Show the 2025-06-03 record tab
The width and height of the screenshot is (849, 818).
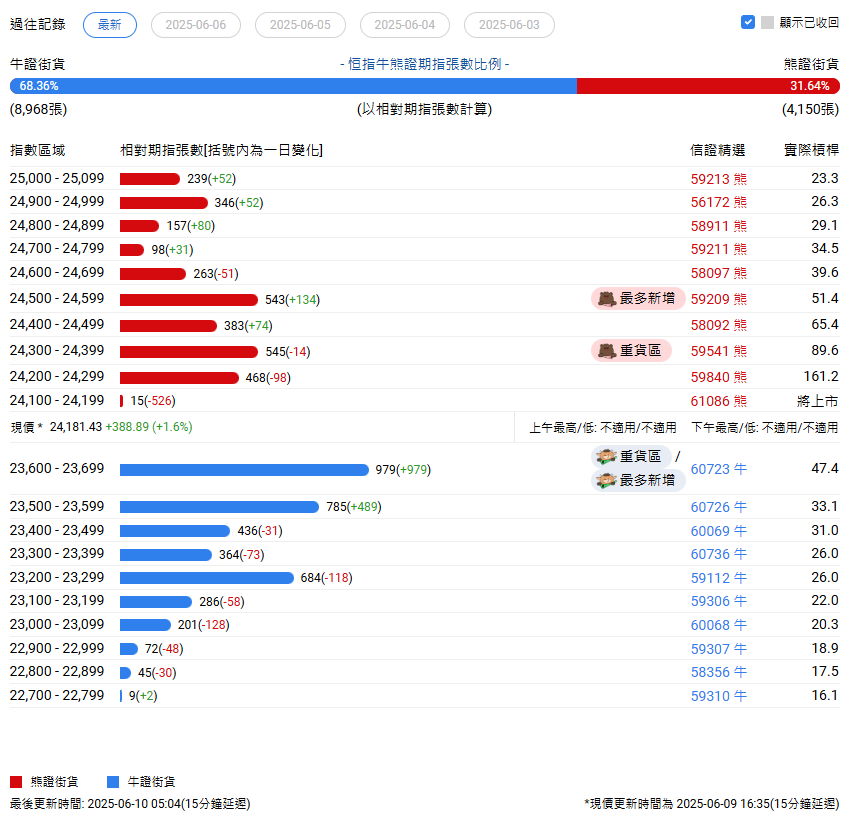click(509, 25)
